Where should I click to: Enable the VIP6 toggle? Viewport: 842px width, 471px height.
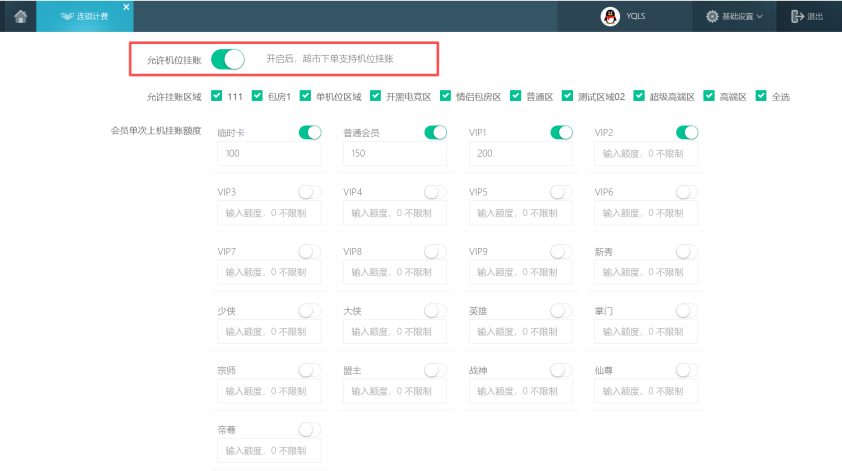[x=687, y=192]
